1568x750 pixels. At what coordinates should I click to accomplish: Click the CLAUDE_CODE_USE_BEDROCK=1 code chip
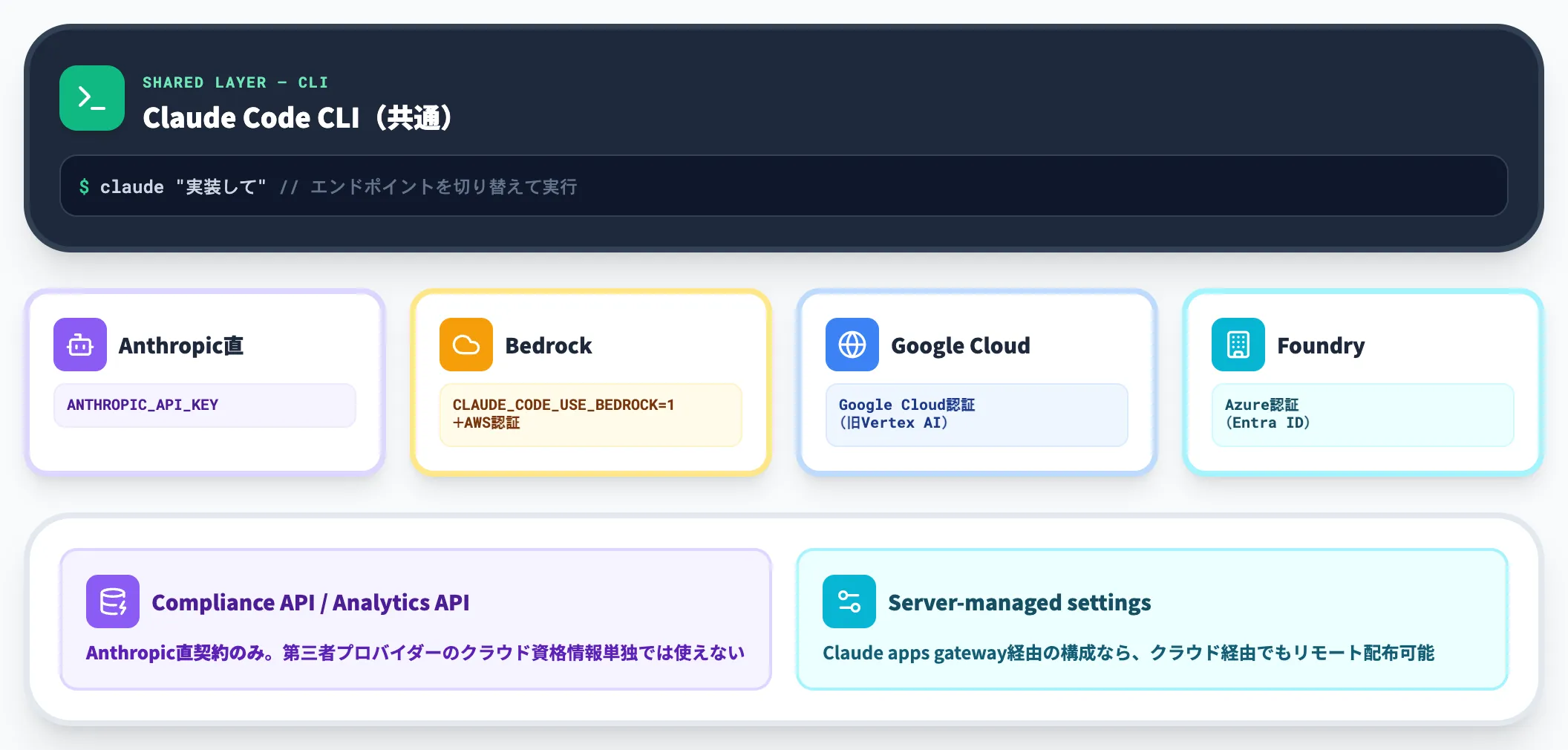(591, 414)
